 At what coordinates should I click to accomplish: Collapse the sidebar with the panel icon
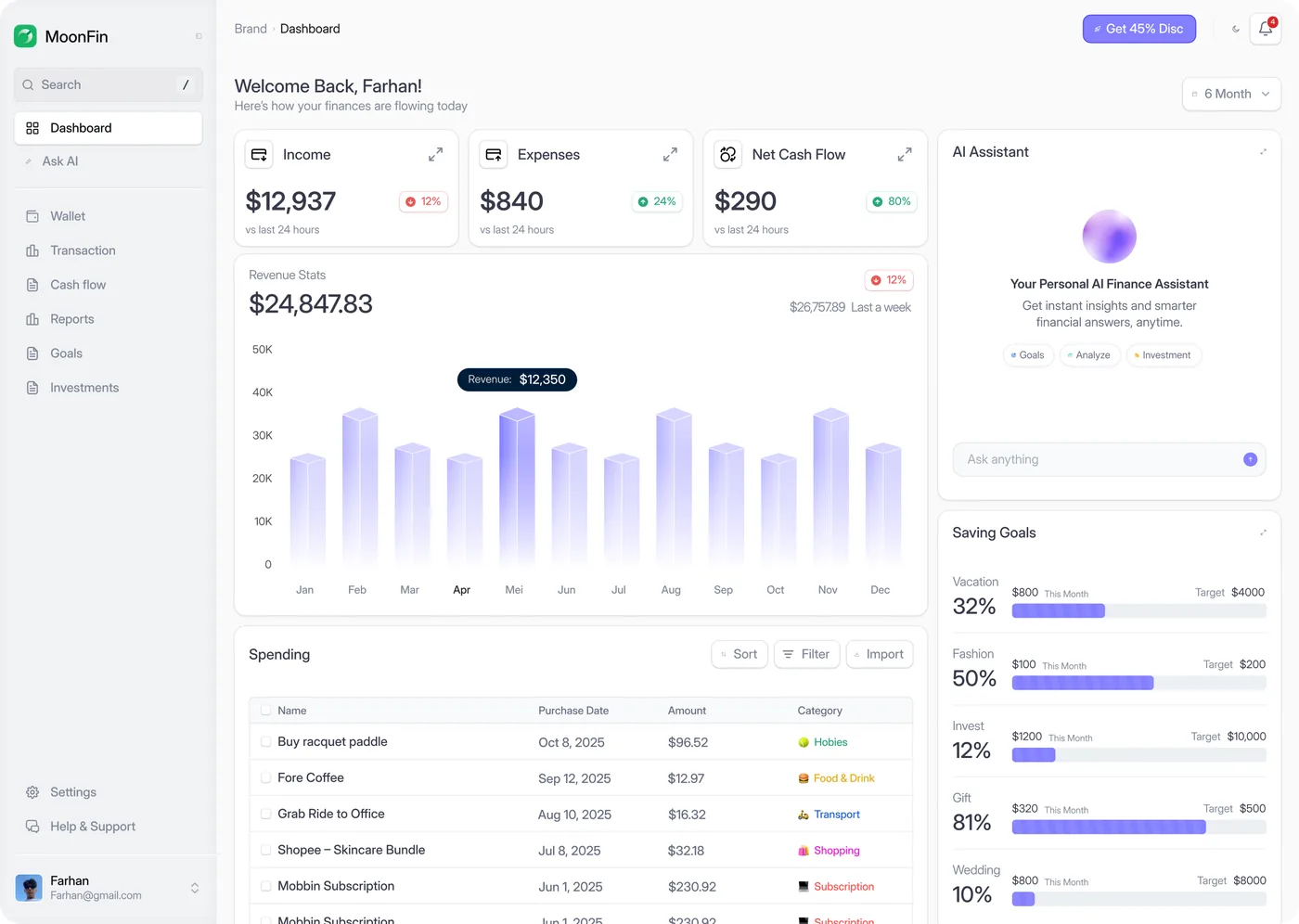199,36
